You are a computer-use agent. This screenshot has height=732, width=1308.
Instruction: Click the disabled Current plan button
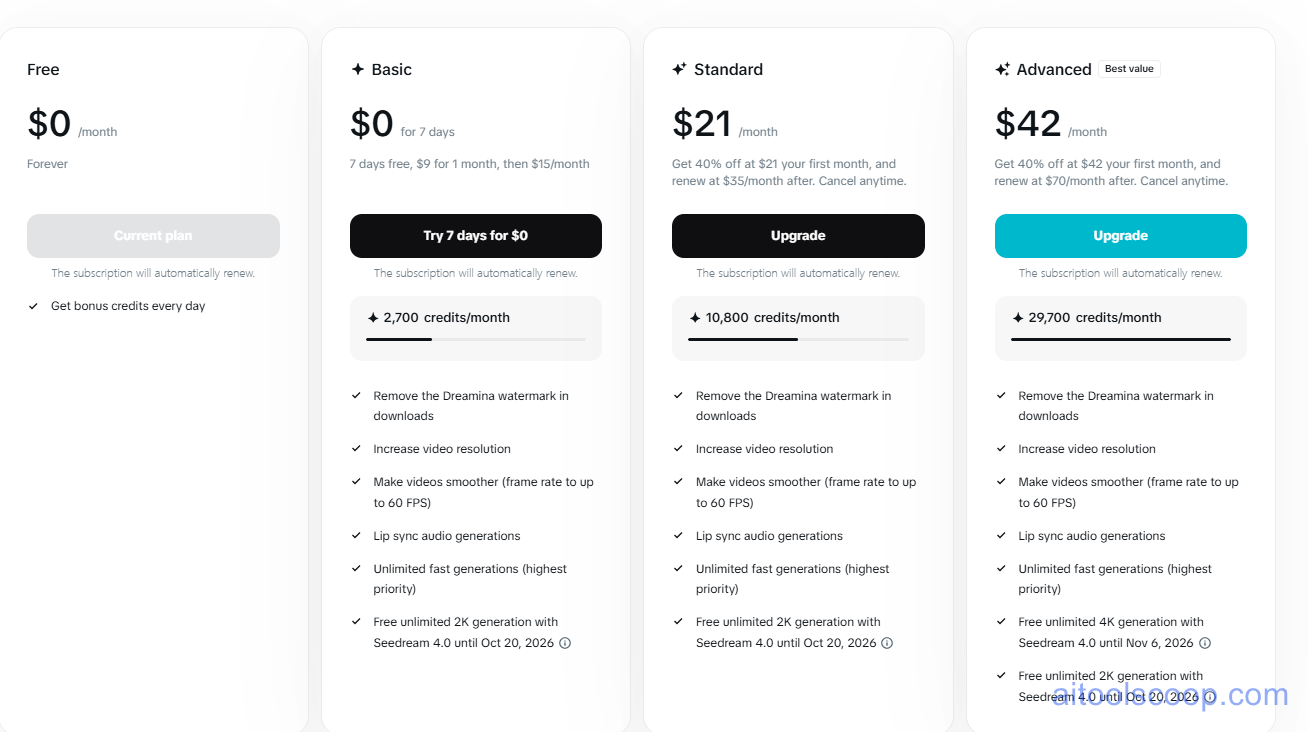pos(153,235)
